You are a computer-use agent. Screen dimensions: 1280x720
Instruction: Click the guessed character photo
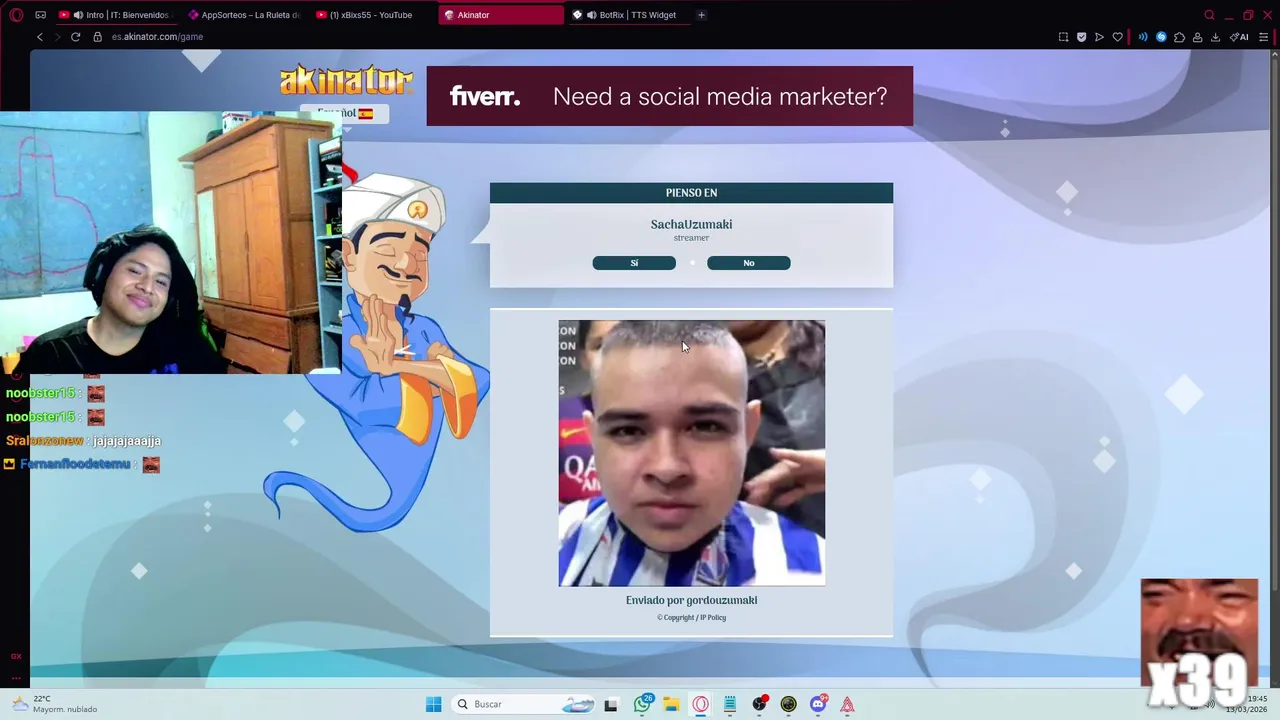[x=692, y=453]
